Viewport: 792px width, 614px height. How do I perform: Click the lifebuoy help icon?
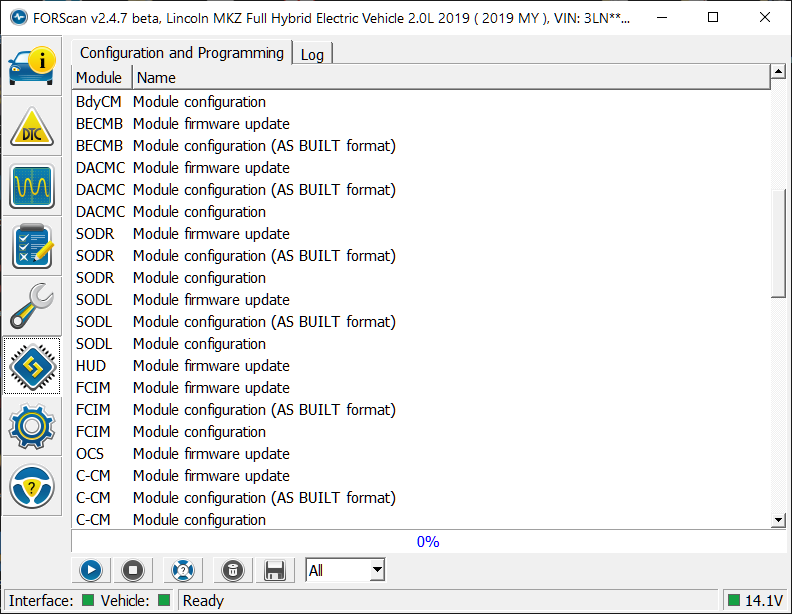pos(183,570)
